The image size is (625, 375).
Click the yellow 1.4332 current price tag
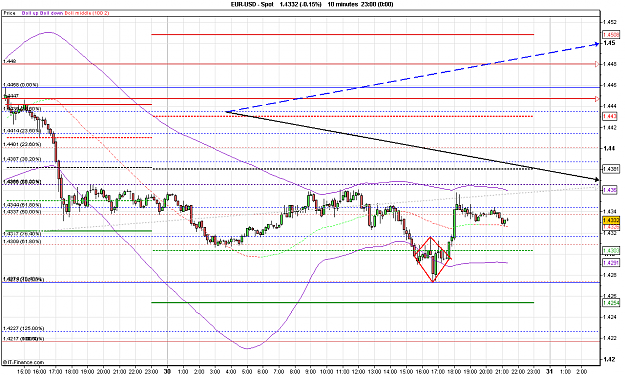(611, 220)
